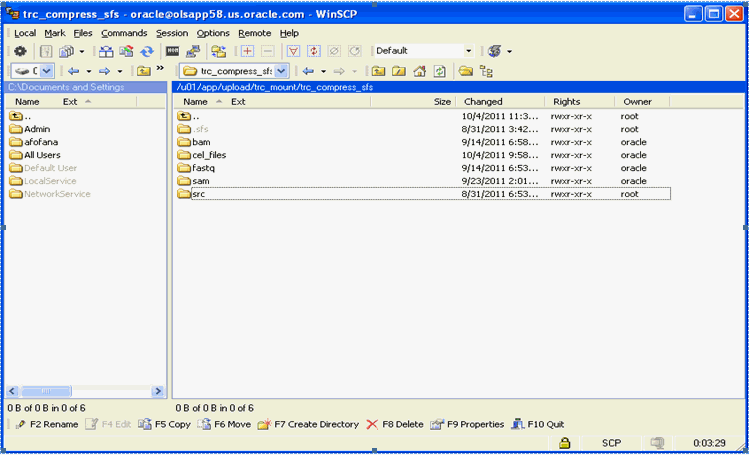Screen dimensions: 749x455
Task: Click the Queue view toolbar icon
Action: (x=66, y=51)
